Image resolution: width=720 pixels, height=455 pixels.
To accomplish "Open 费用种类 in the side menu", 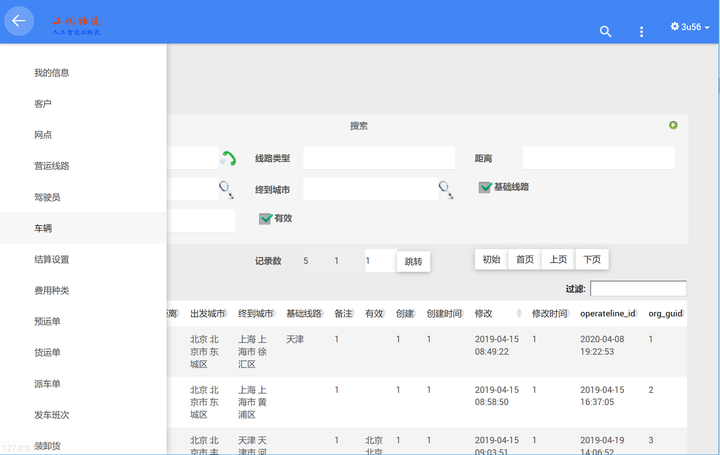I will point(83,290).
